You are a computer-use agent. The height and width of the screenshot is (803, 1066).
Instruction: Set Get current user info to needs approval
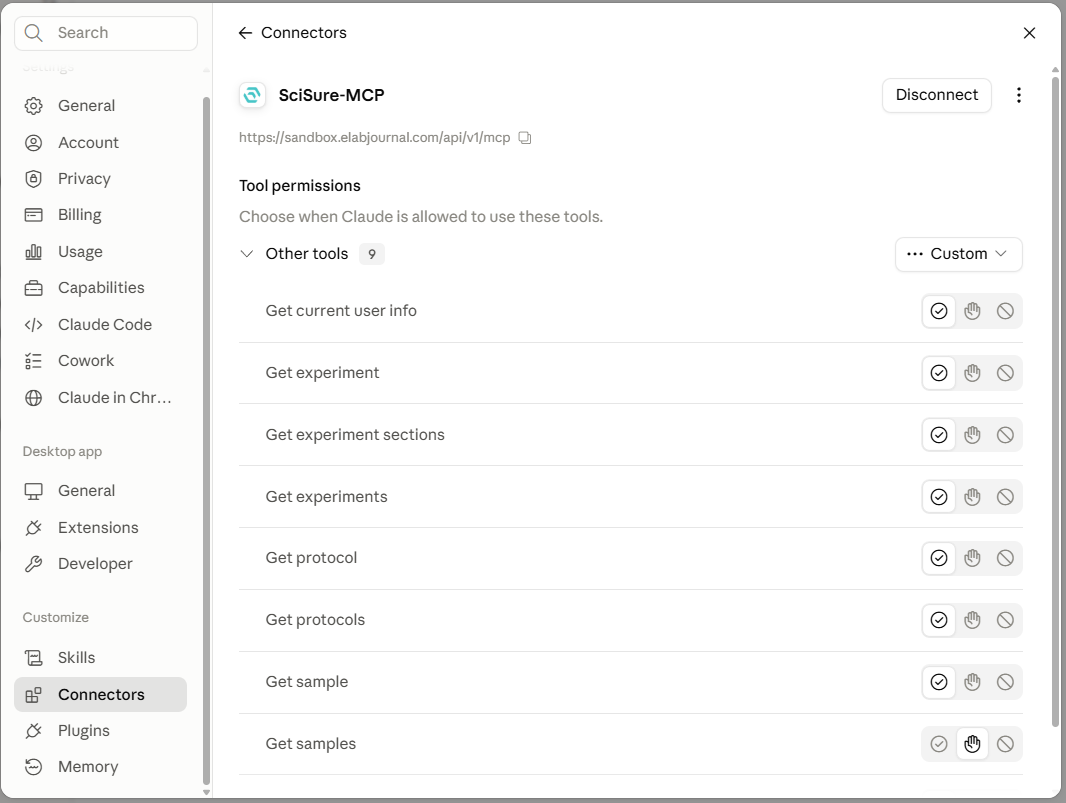click(972, 311)
